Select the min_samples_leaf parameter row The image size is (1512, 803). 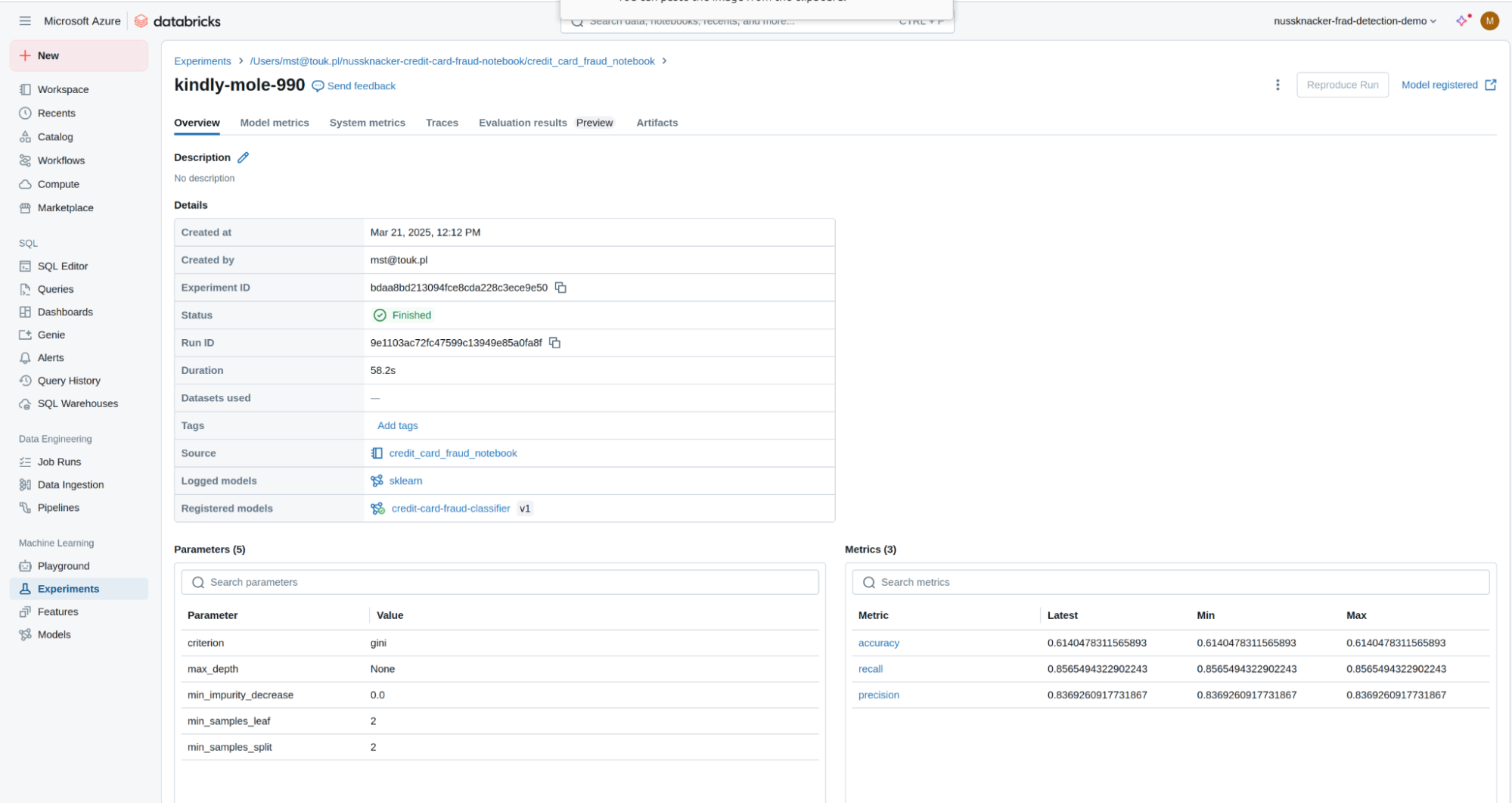point(500,721)
